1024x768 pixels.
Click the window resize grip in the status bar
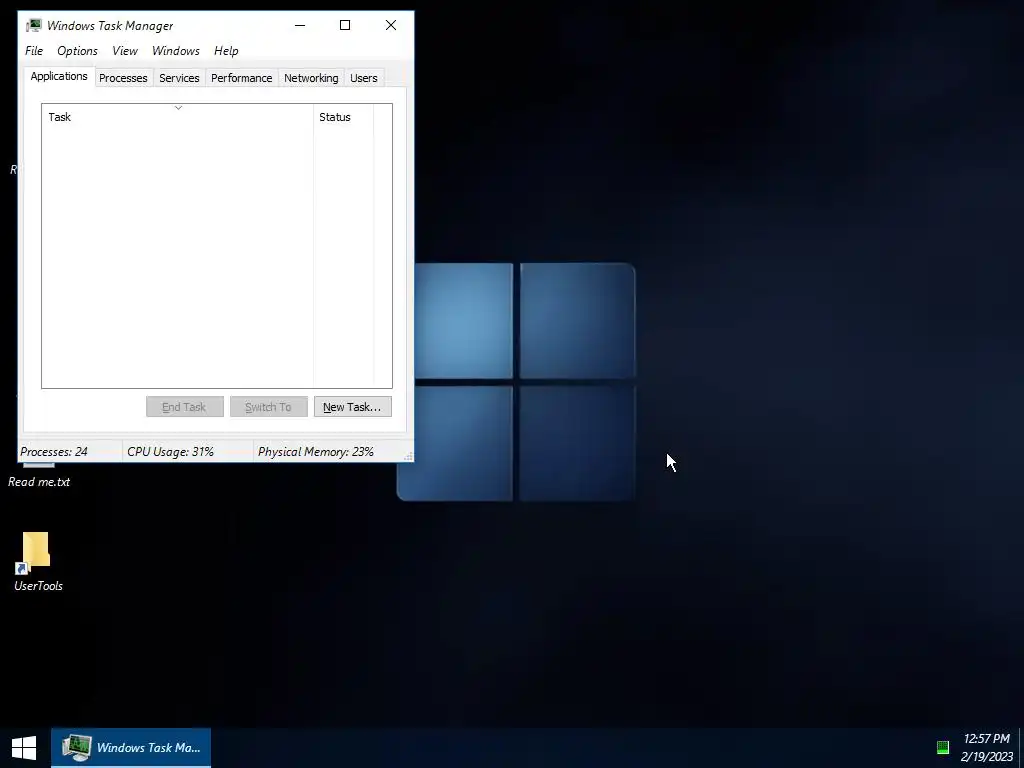click(408, 456)
